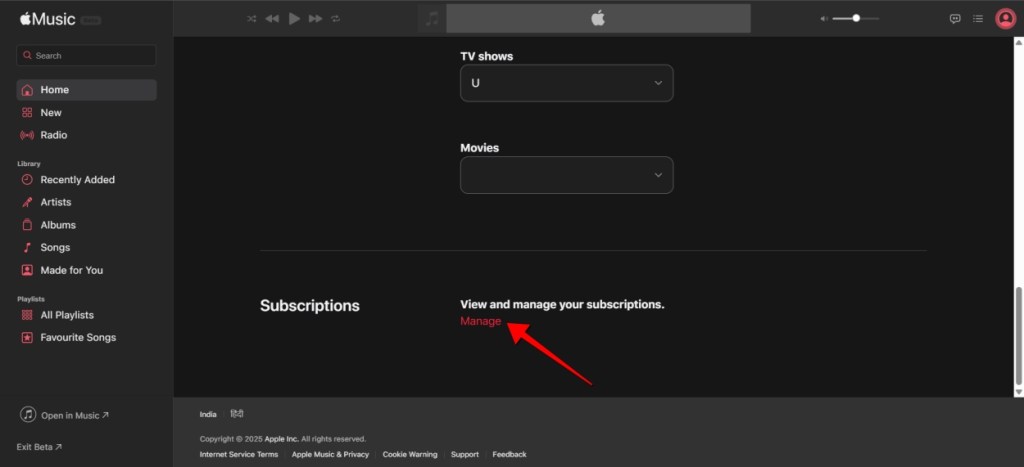The width and height of the screenshot is (1024, 467).
Task: Click the Manage subscriptions link
Action: (481, 321)
